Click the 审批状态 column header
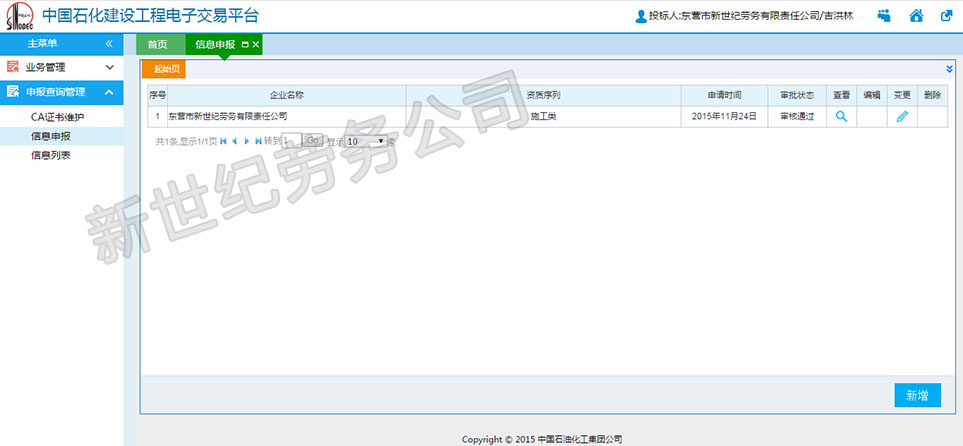This screenshot has height=446, width=963. pyautogui.click(x=797, y=95)
